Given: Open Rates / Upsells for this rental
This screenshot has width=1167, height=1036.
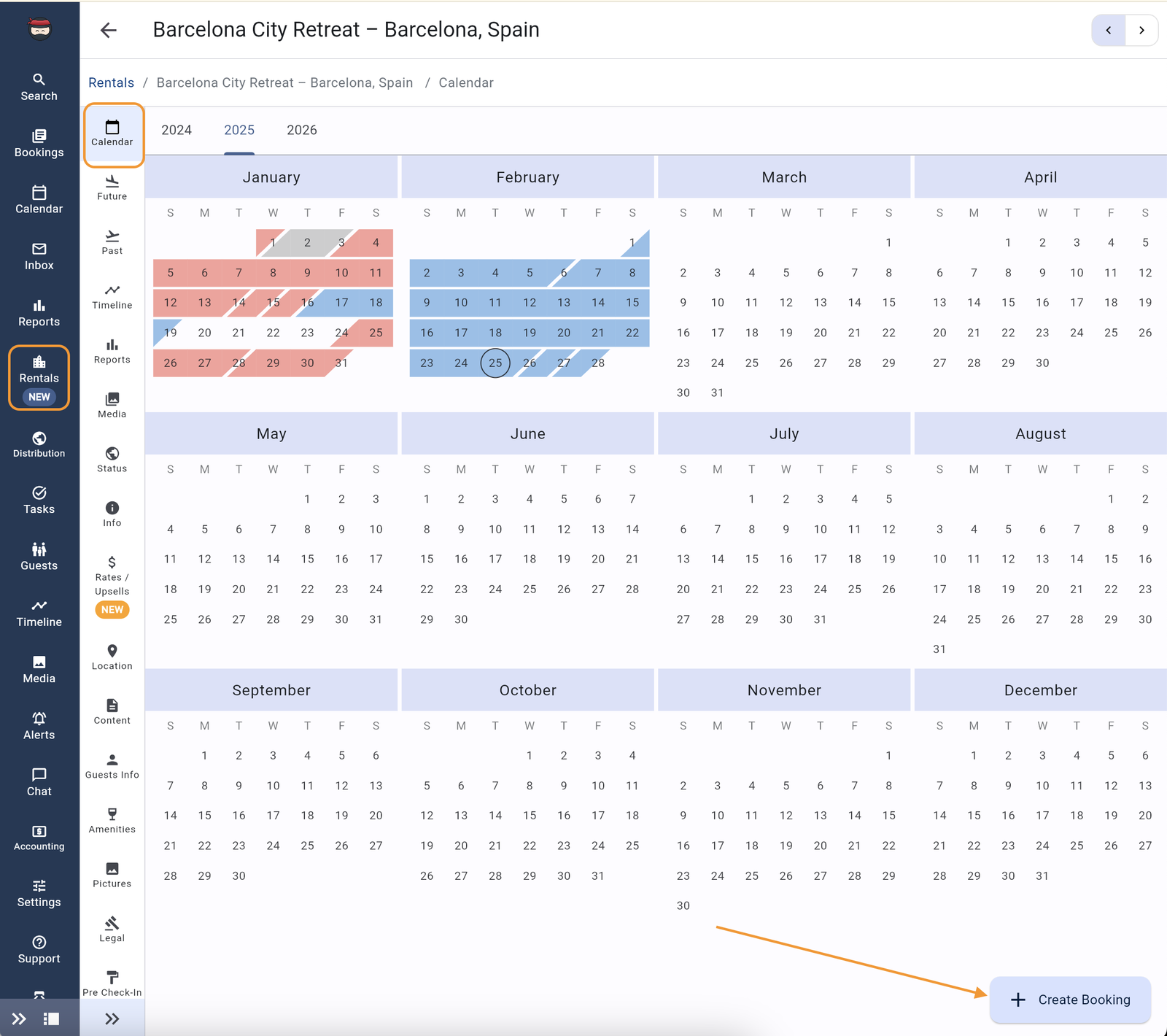Looking at the screenshot, I should coord(112,584).
